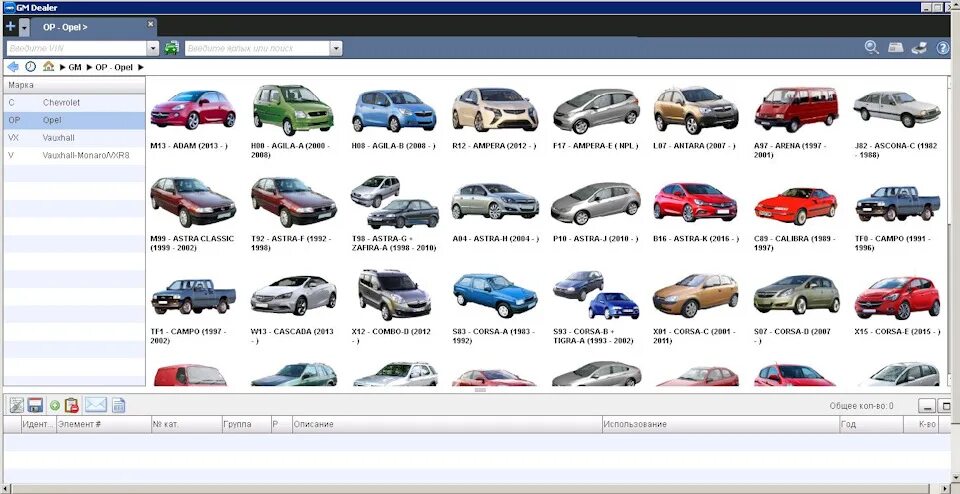960x494 pixels.
Task: Minimize the parts list panel
Action: [x=928, y=406]
